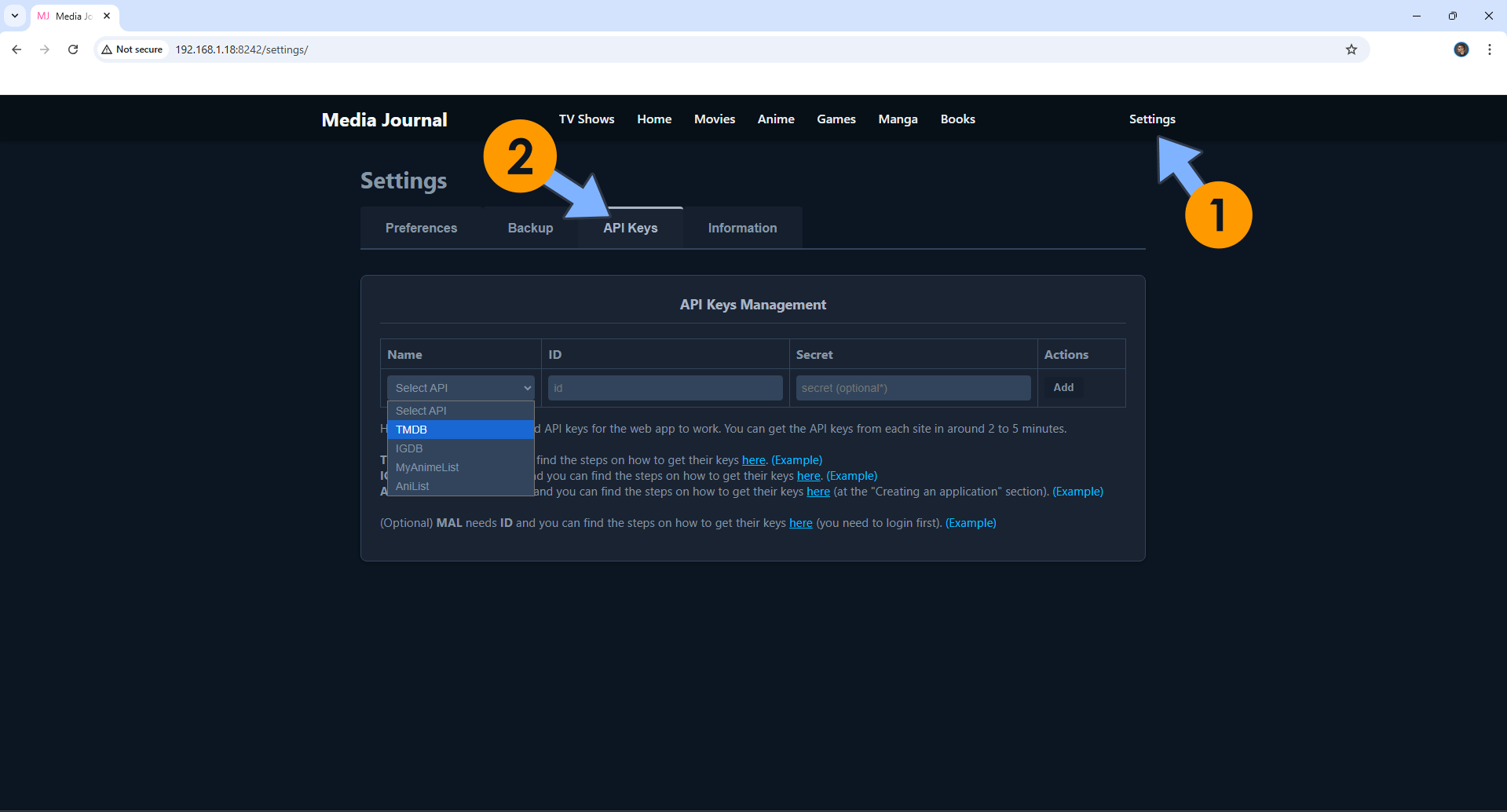The image size is (1507, 812).
Task: Open the browser profile avatar
Action: 1461,49
